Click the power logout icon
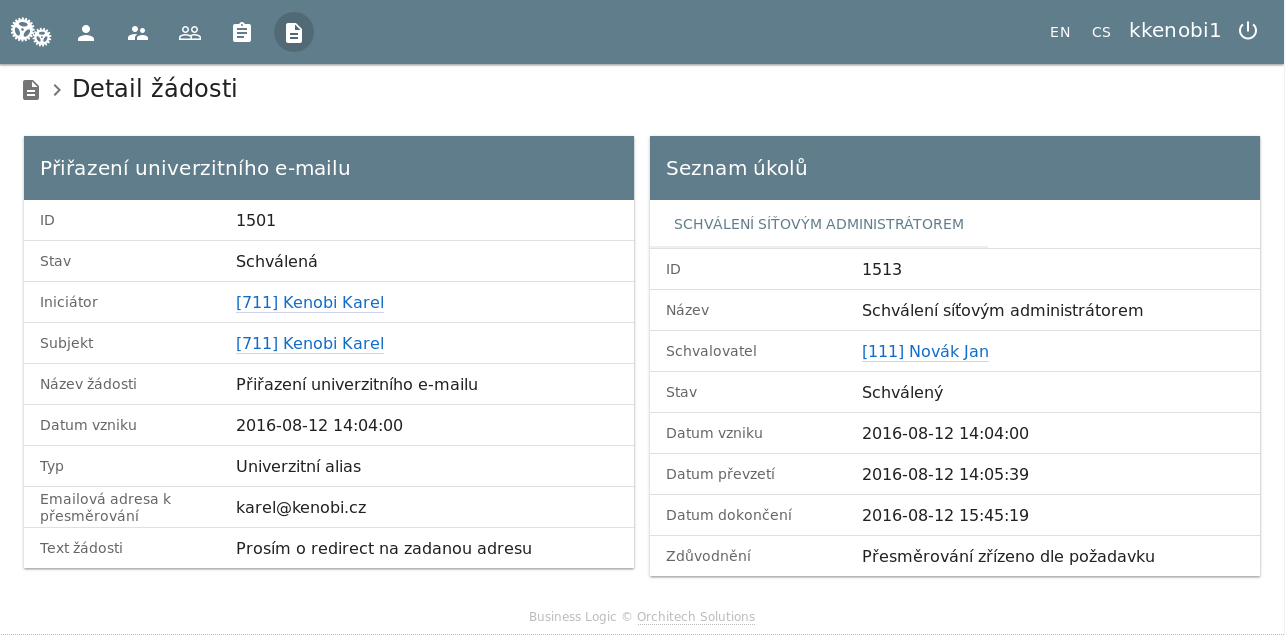The image size is (1285, 635). pyautogui.click(x=1248, y=31)
